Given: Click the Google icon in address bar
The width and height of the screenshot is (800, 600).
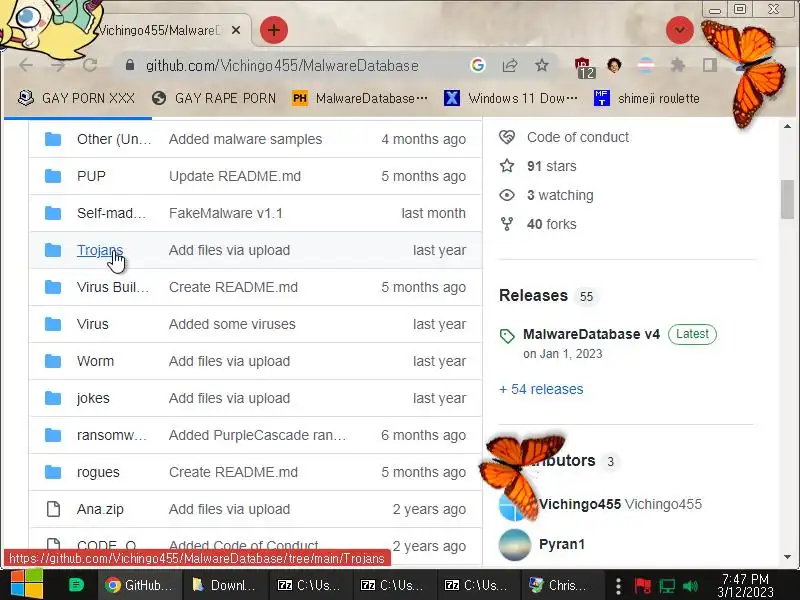Looking at the screenshot, I should 478,65.
